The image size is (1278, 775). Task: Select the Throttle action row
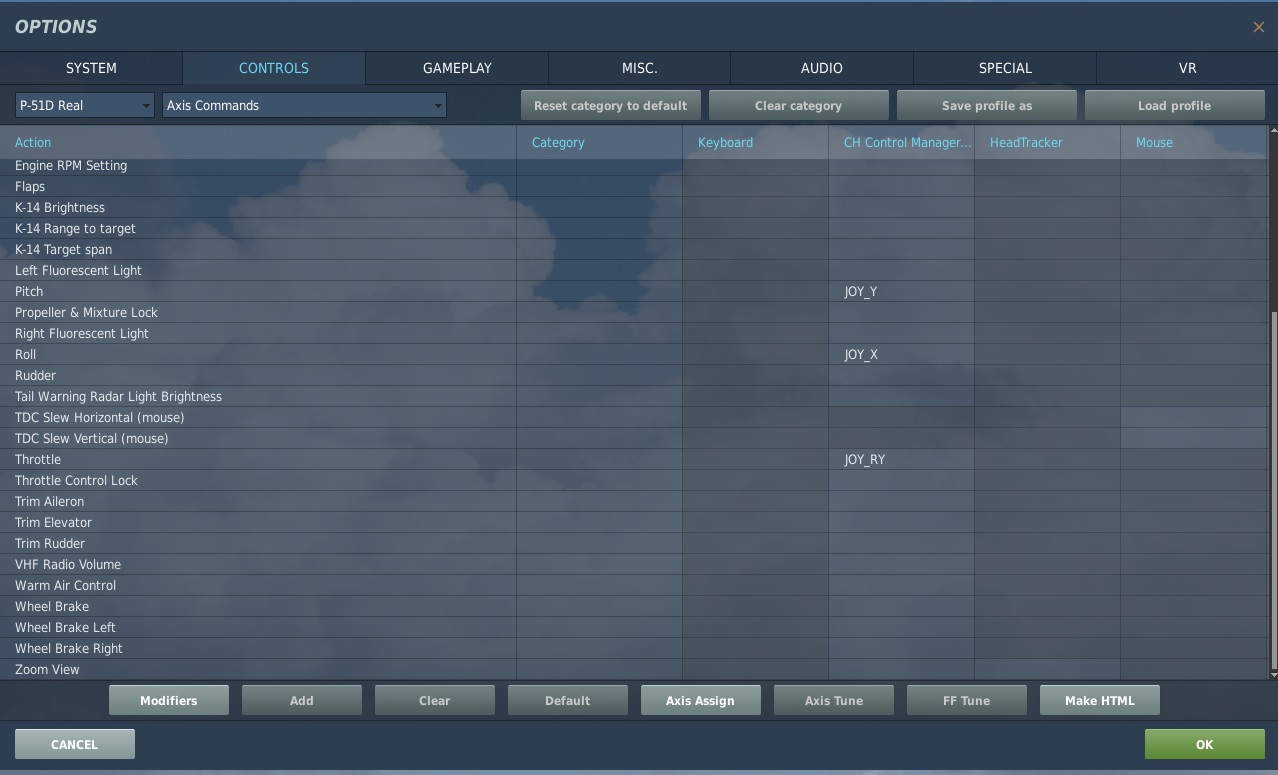pos(633,459)
